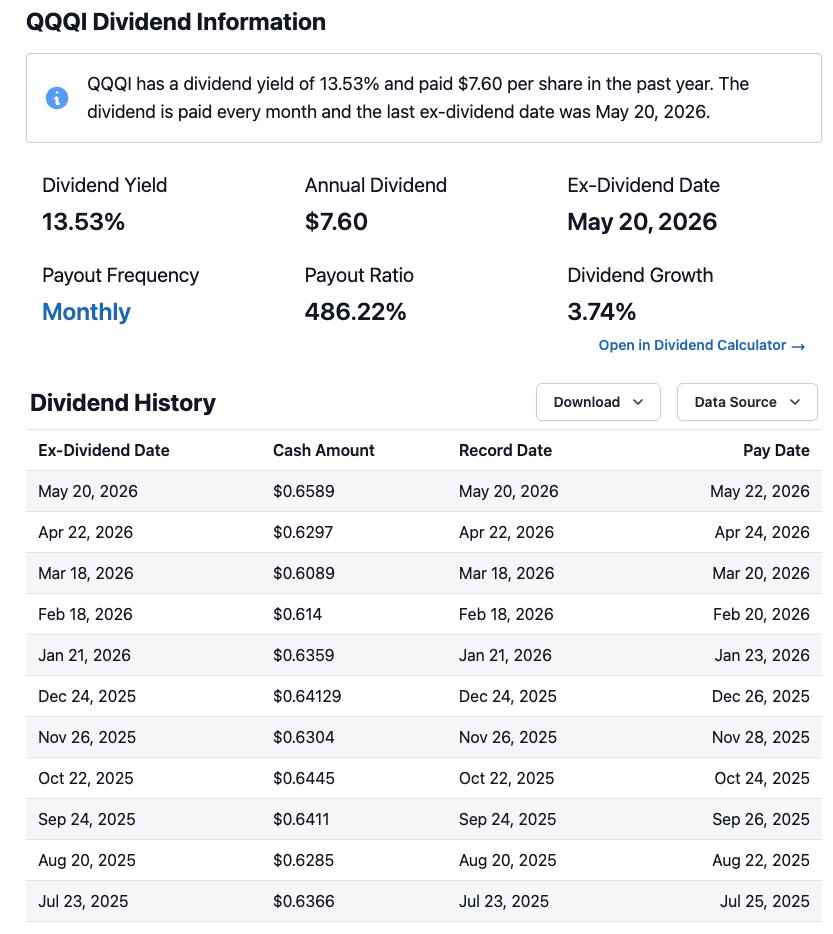Image resolution: width=833 pixels, height=934 pixels.
Task: Click the $0.64129 cash amount
Action: [x=307, y=696]
